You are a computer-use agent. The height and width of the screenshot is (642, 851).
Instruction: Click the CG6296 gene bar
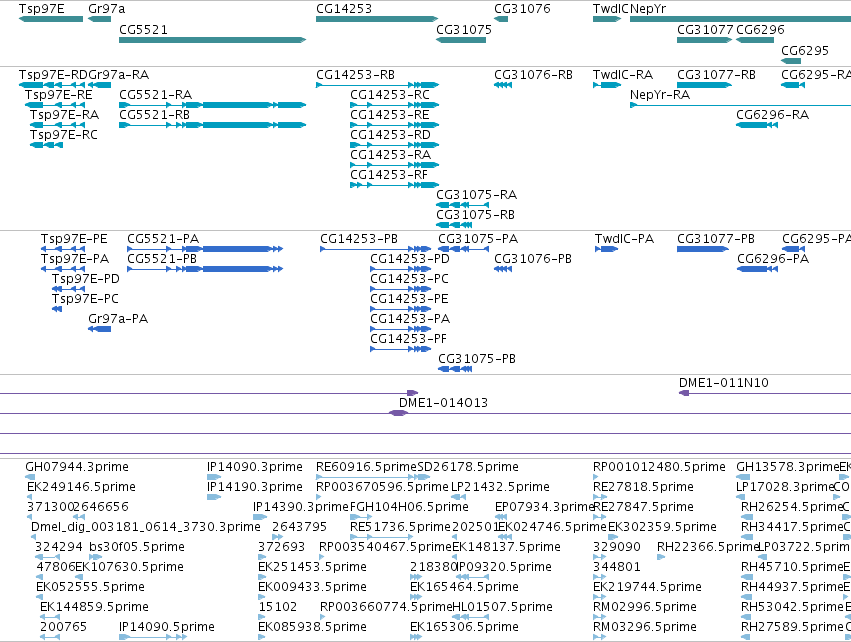(x=755, y=40)
